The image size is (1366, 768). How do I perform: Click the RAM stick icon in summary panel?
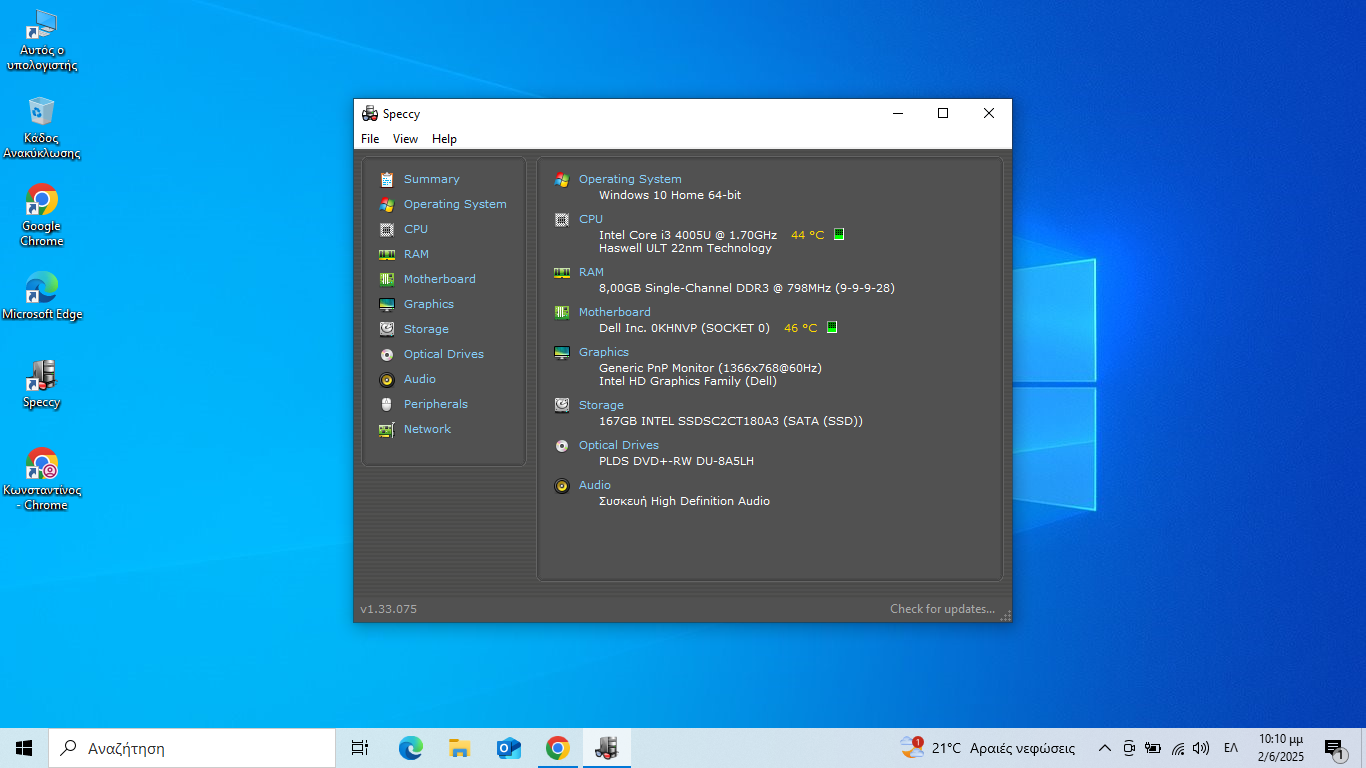(562, 272)
